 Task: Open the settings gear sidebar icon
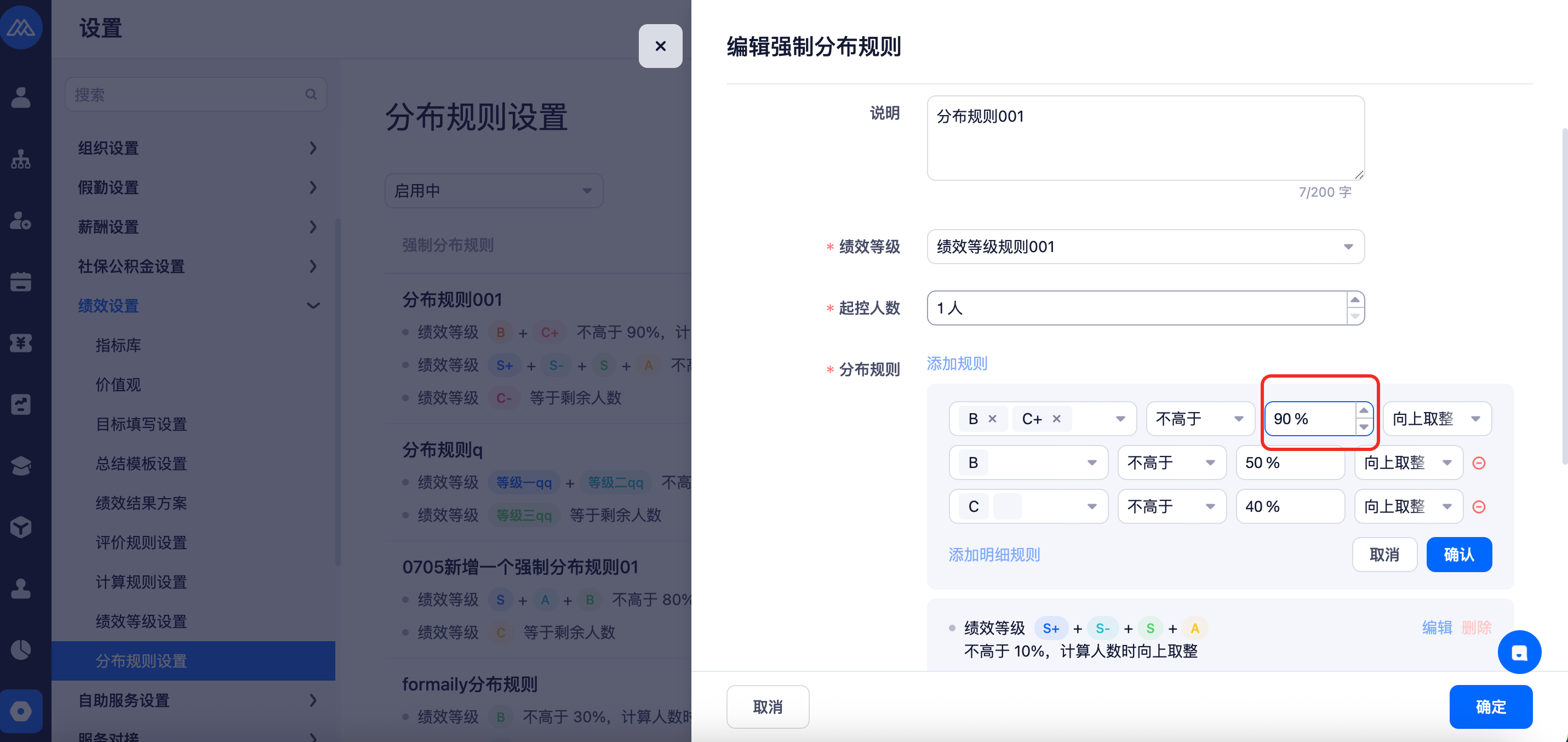[21, 711]
